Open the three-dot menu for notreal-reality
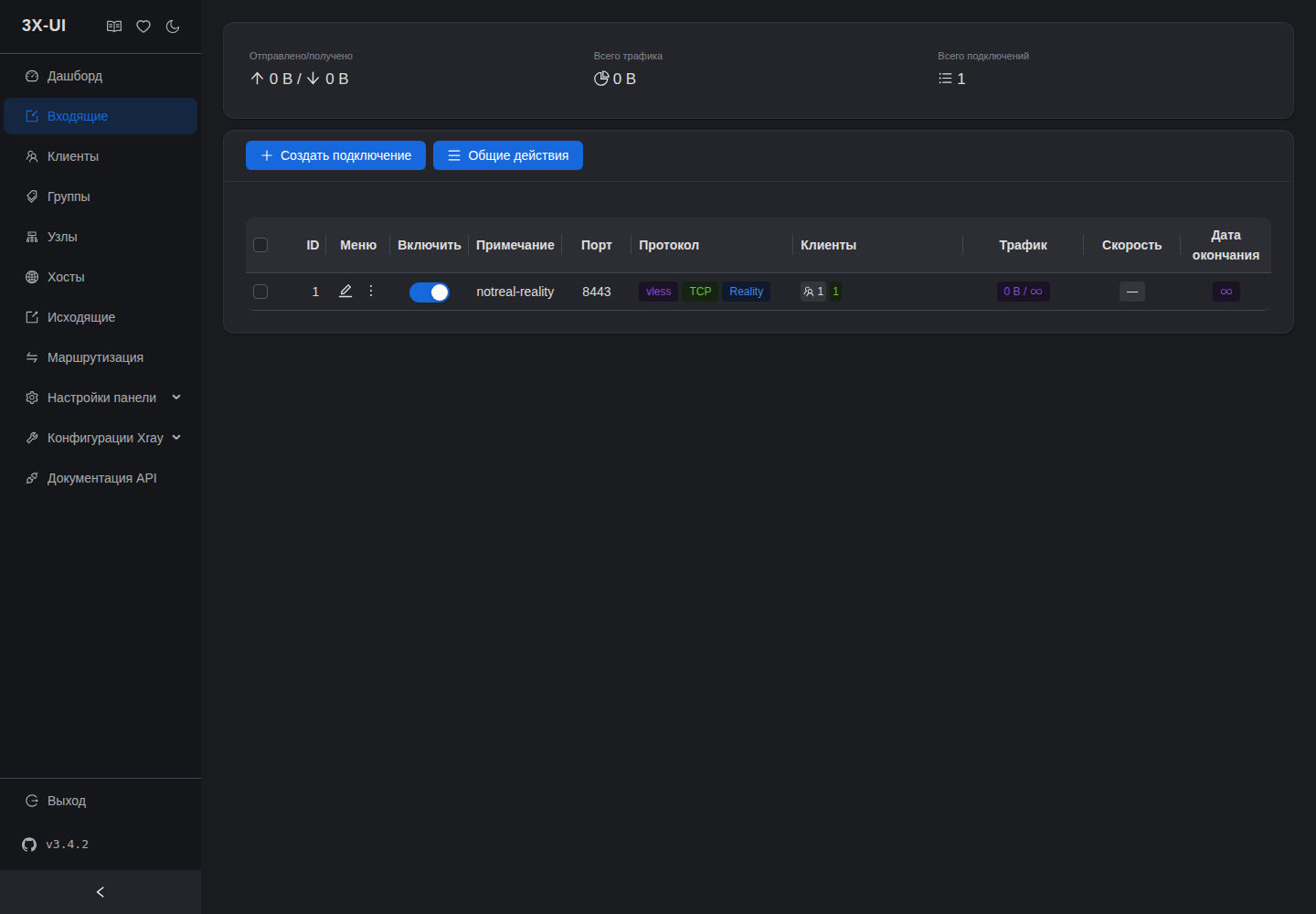The image size is (1316, 914). tap(371, 291)
